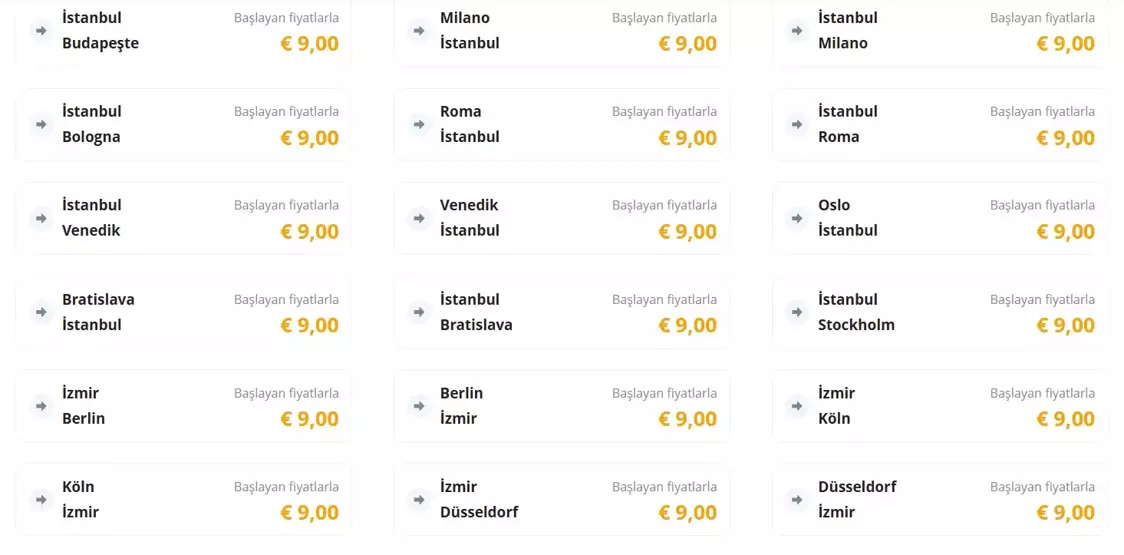Open the İzmir to Düsseldorf route
The height and width of the screenshot is (555, 1124).
(561, 499)
